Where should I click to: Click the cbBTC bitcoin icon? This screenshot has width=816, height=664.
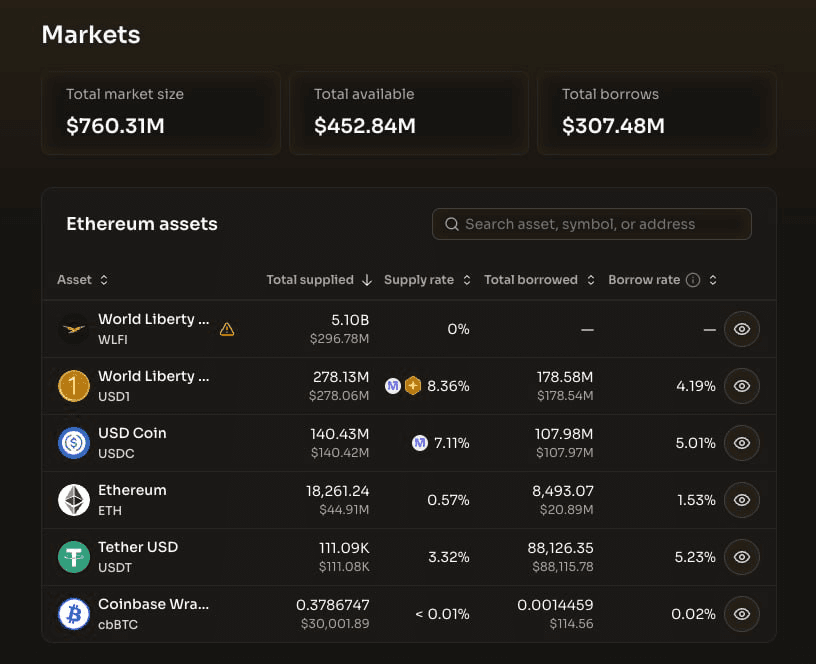[x=73, y=614]
